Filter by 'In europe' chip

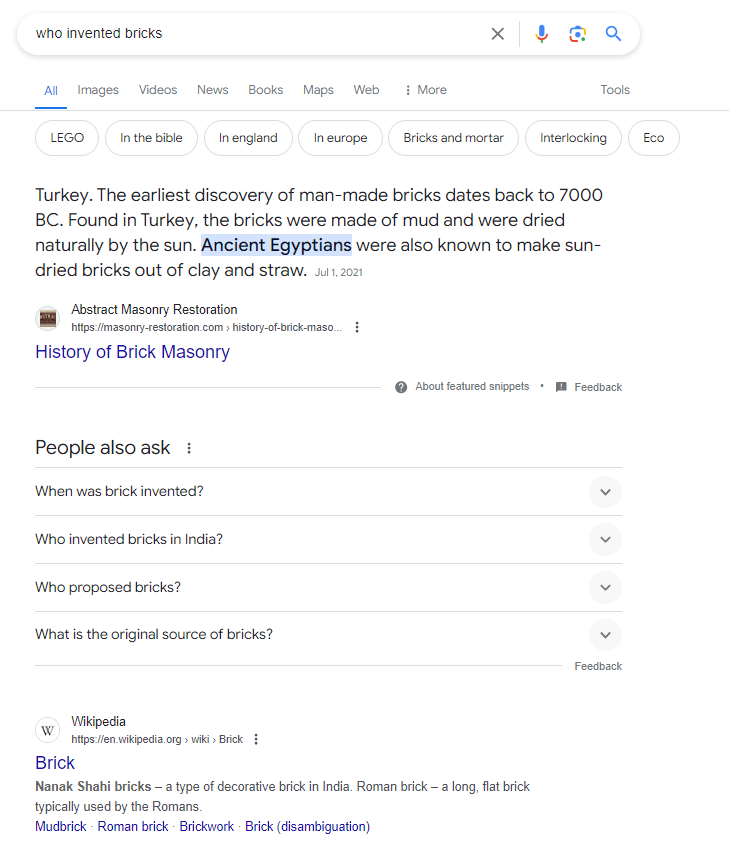[340, 138]
